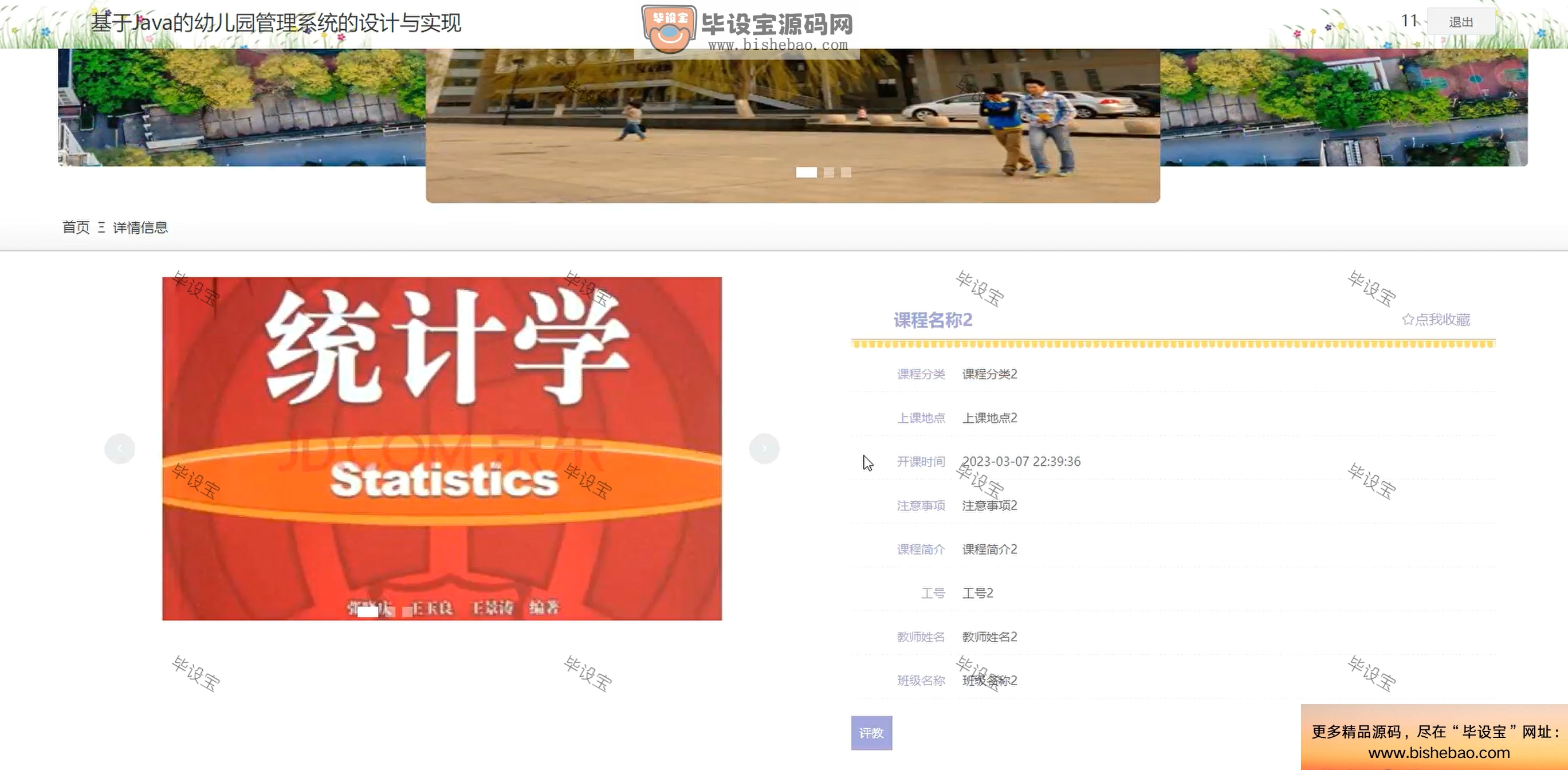Click the date 2023-03-07 22:39:36
1568x770 pixels.
coord(1021,461)
